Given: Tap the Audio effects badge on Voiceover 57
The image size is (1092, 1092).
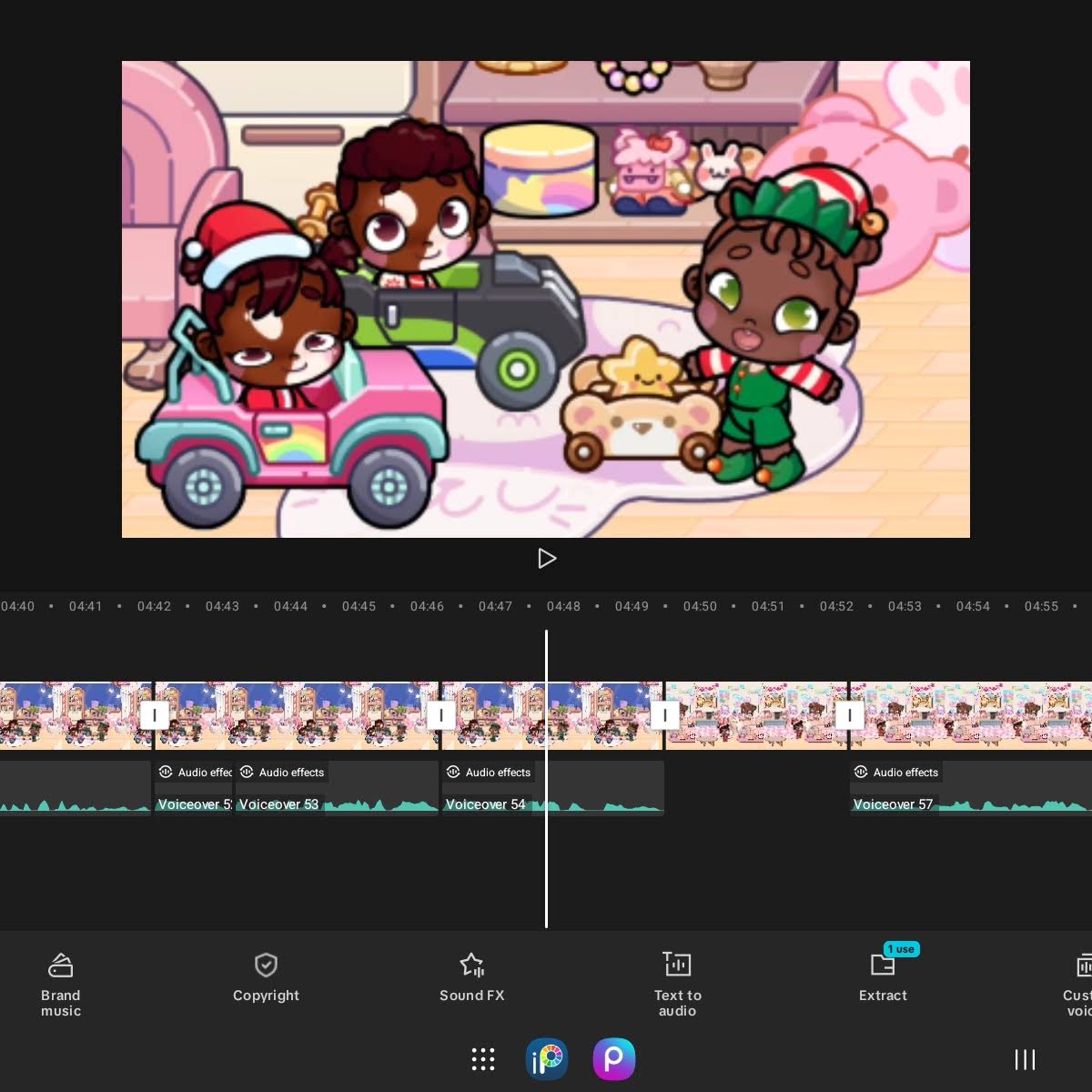Looking at the screenshot, I should [x=896, y=773].
